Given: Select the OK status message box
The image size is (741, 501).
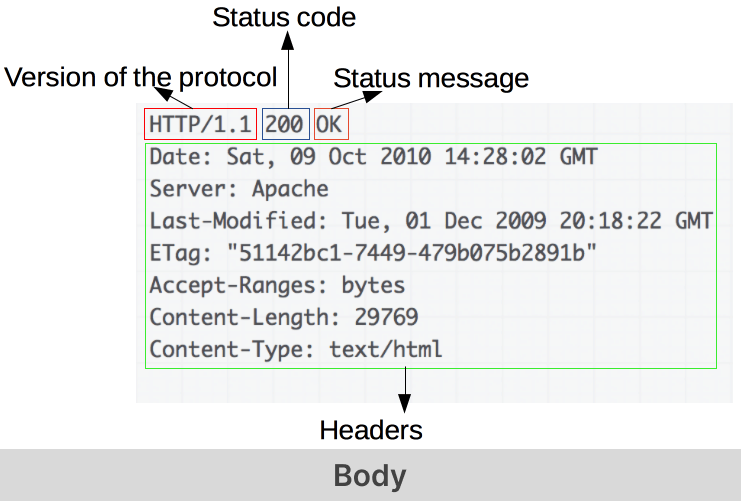Looking at the screenshot, I should [x=329, y=124].
